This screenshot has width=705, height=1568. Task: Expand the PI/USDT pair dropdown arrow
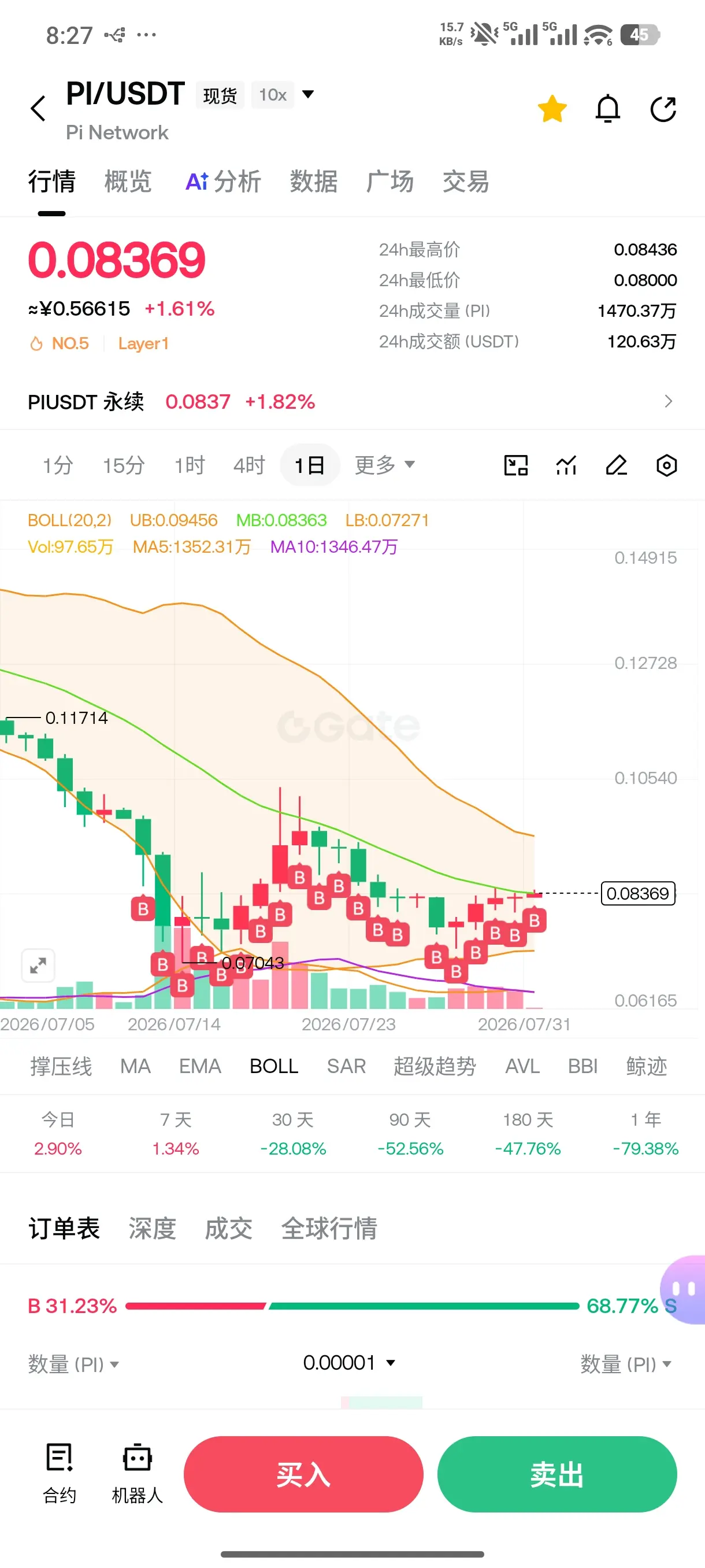point(309,94)
